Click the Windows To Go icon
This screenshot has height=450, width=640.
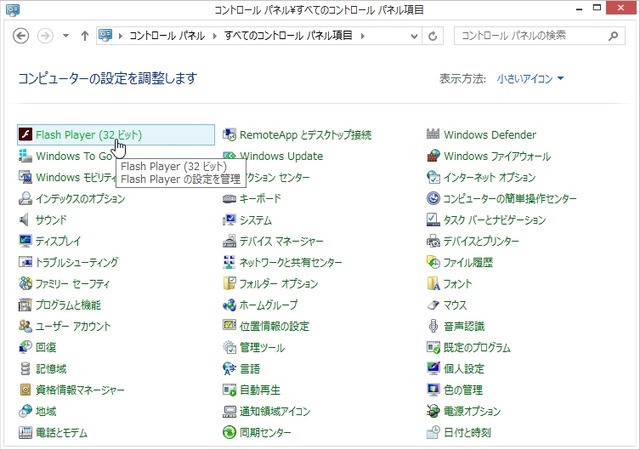(x=25, y=156)
